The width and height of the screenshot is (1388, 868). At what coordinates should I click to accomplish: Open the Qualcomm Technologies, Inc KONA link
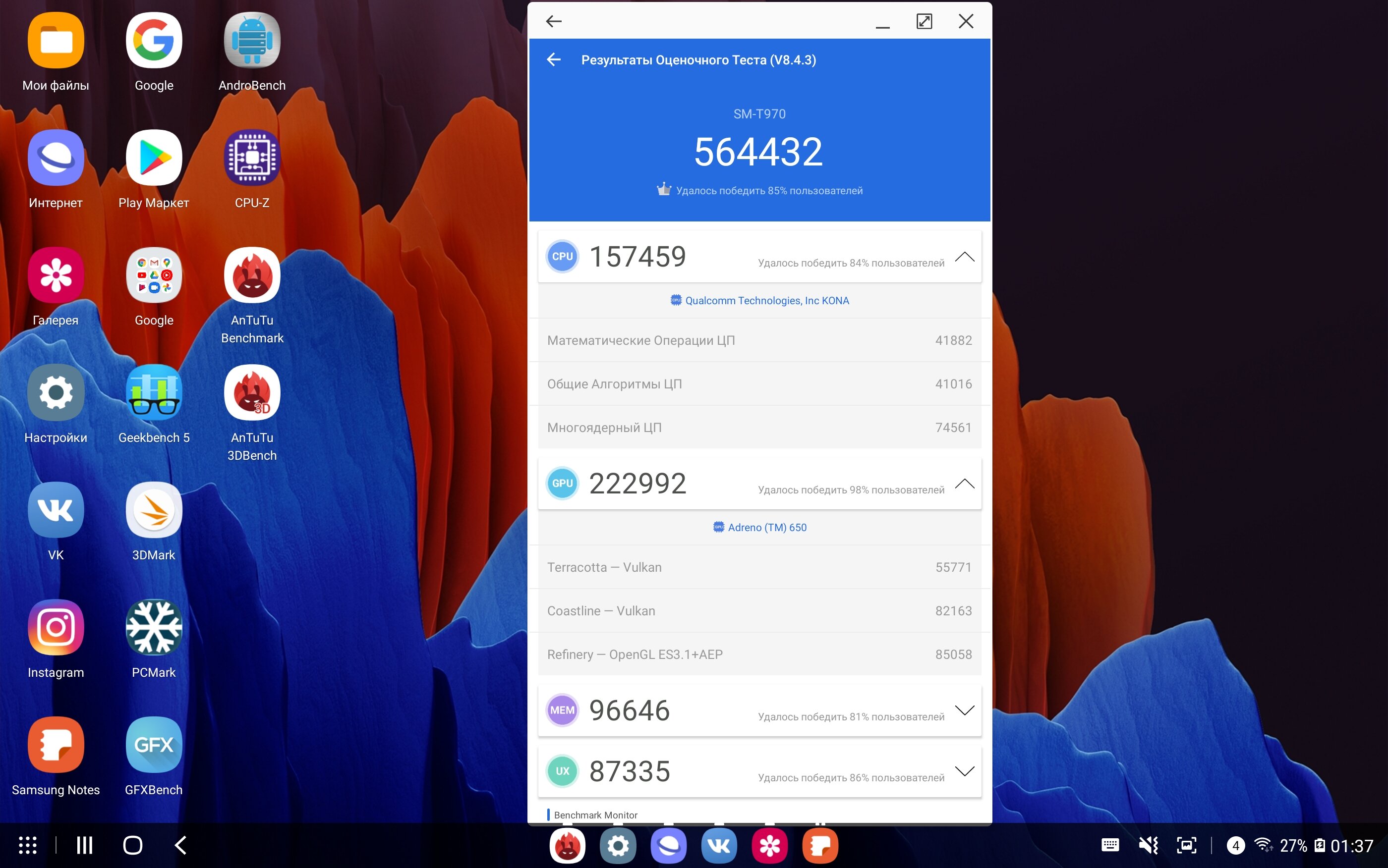759,300
